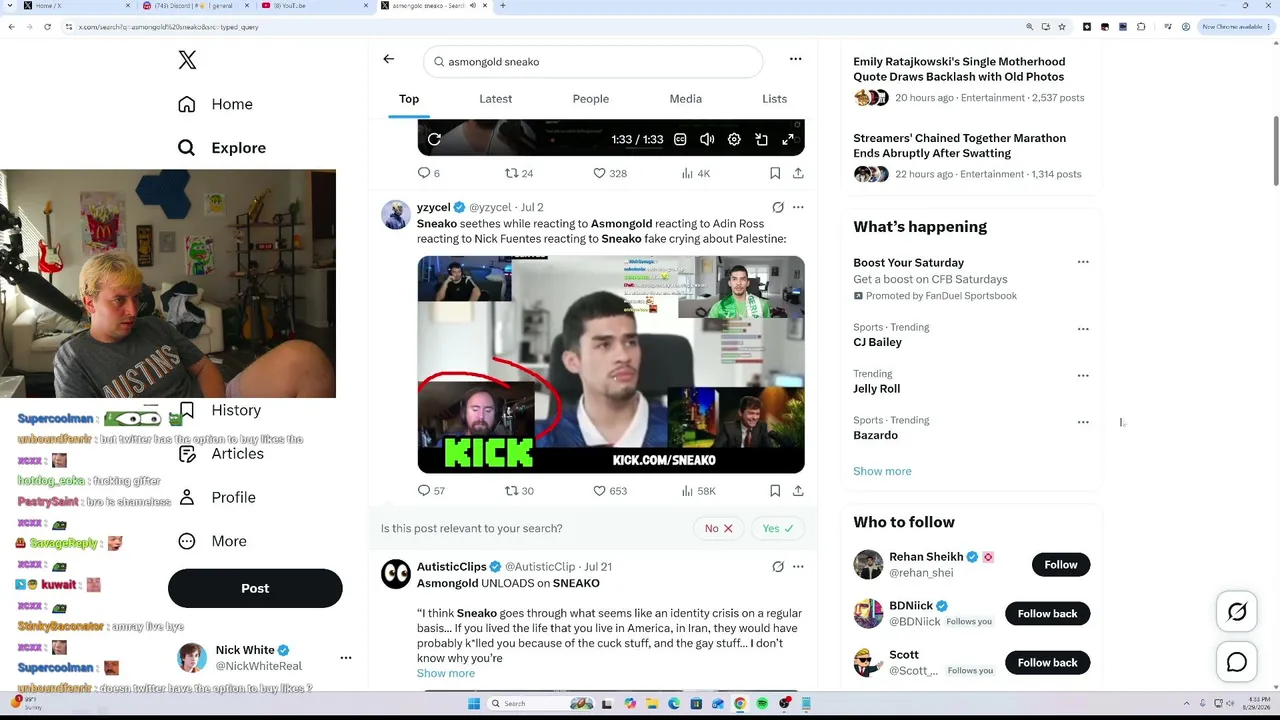Open video settings gear

(734, 139)
